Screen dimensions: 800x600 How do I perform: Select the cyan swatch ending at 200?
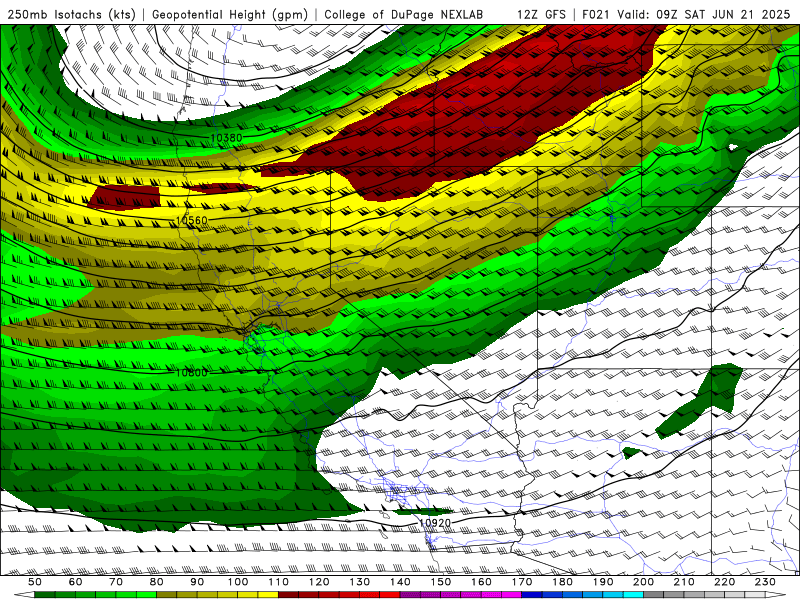(x=633, y=594)
